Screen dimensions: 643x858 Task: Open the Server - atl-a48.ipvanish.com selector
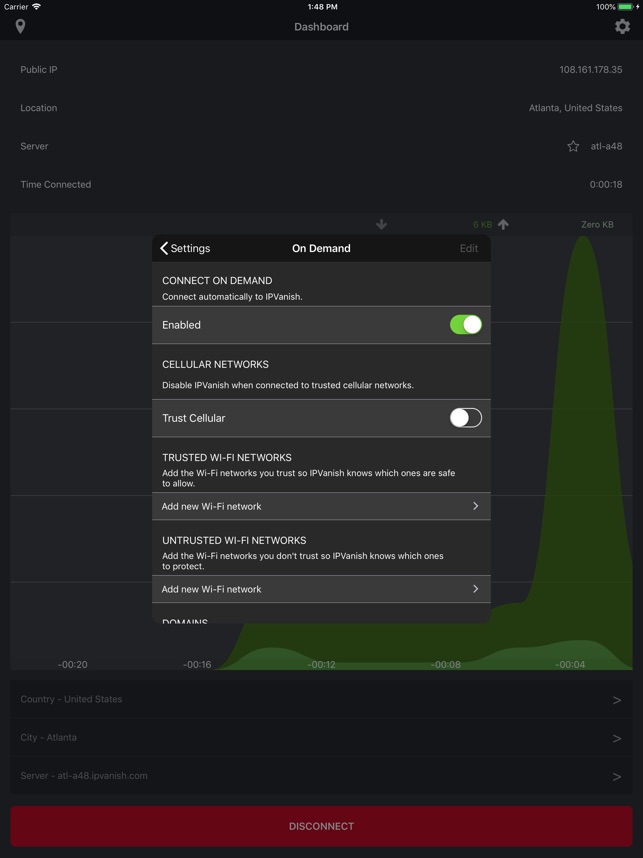click(x=321, y=776)
